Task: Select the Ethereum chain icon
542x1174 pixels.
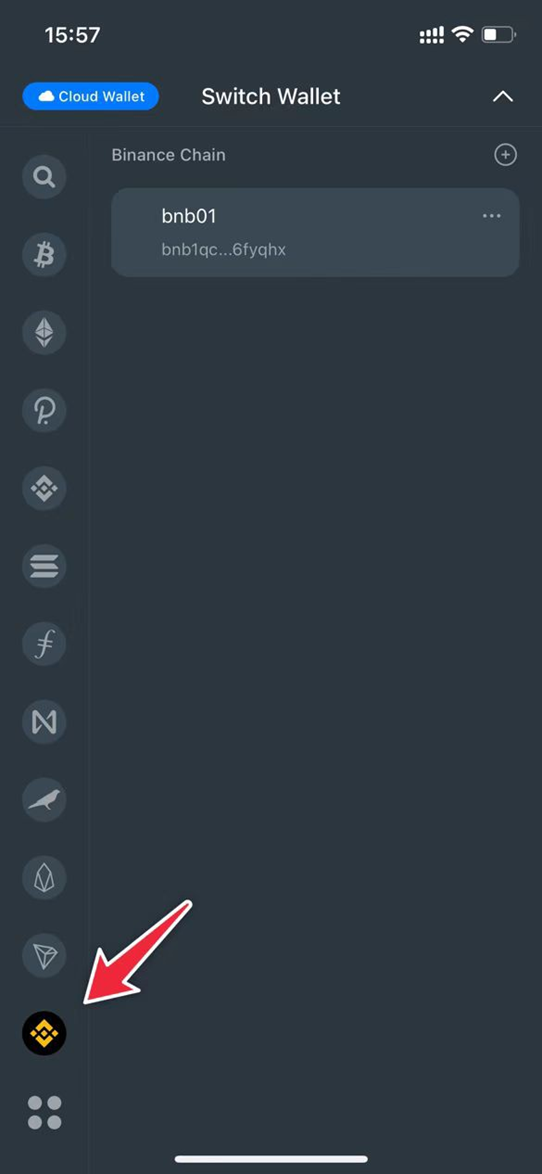Action: pos(44,333)
